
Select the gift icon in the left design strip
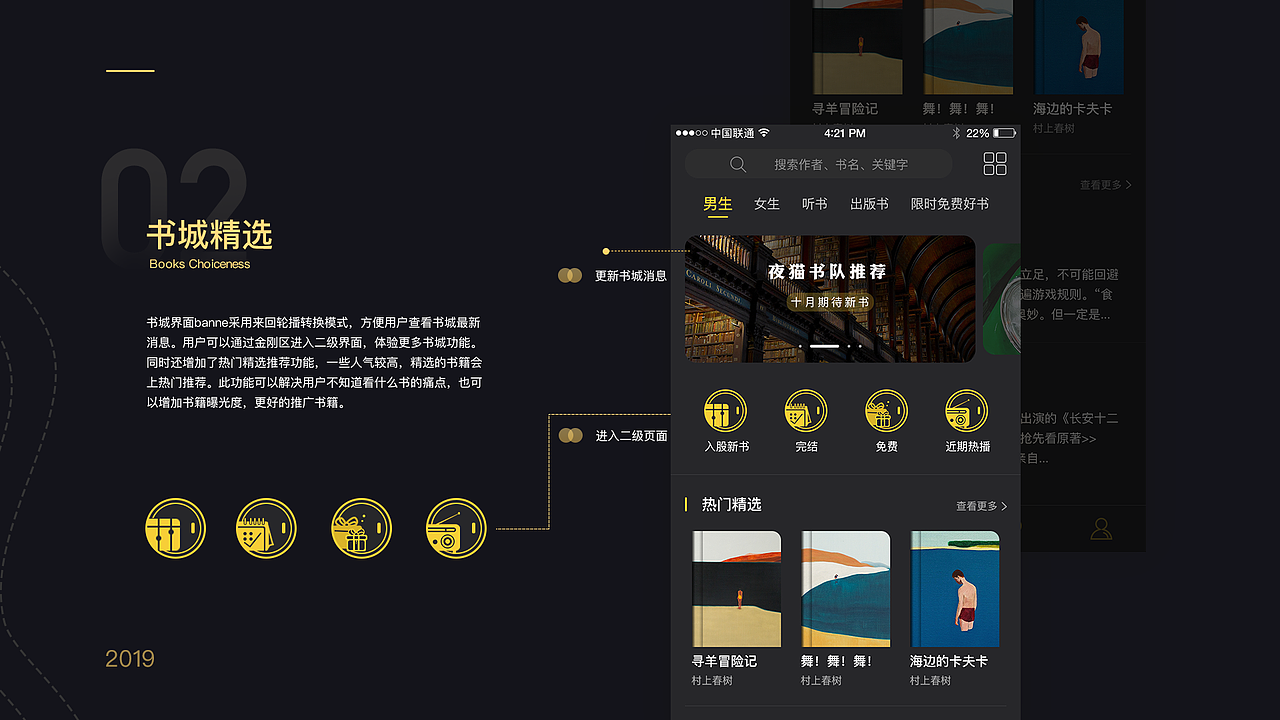(x=361, y=528)
